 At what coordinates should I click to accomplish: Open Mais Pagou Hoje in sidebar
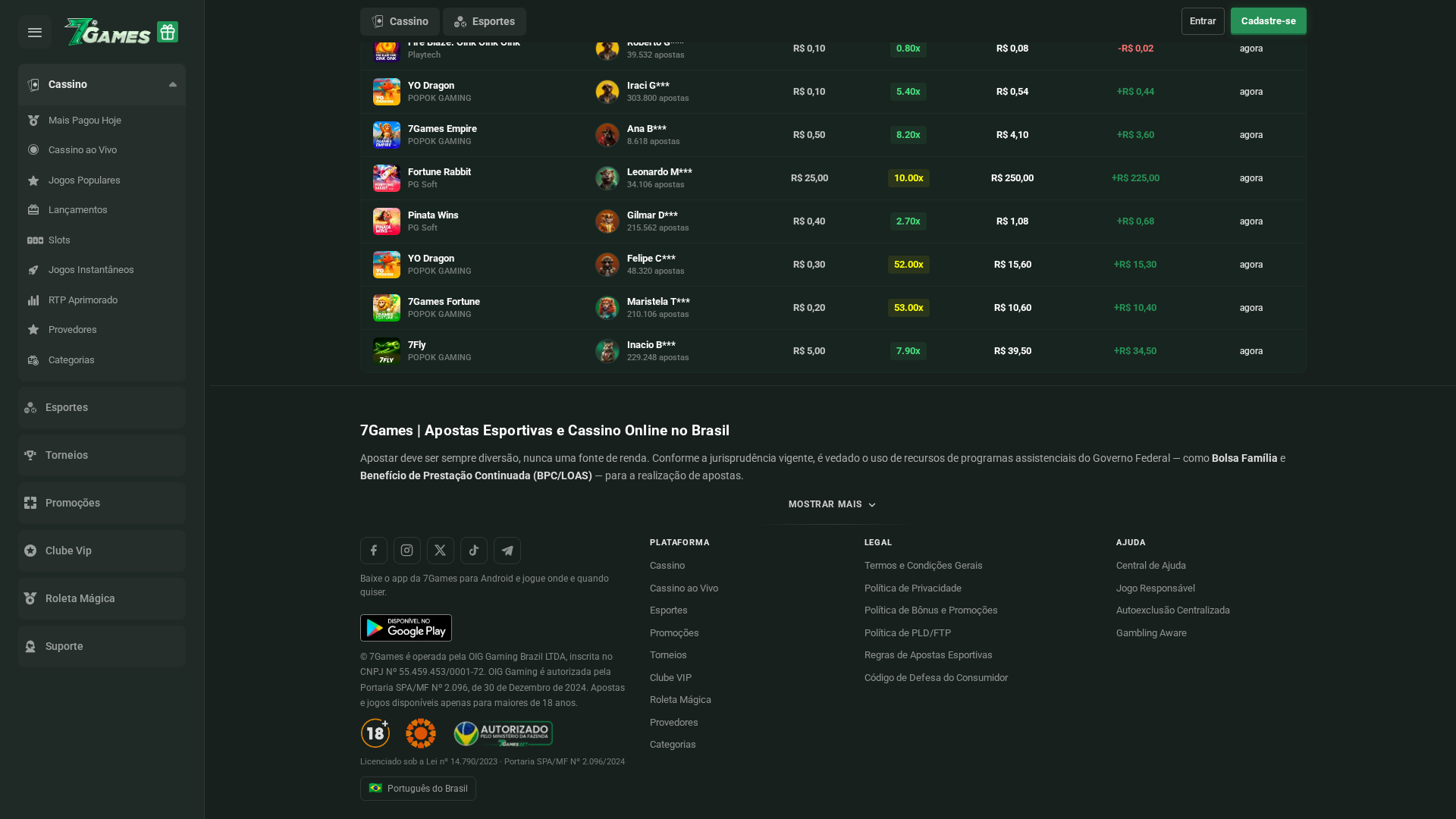[x=102, y=121]
